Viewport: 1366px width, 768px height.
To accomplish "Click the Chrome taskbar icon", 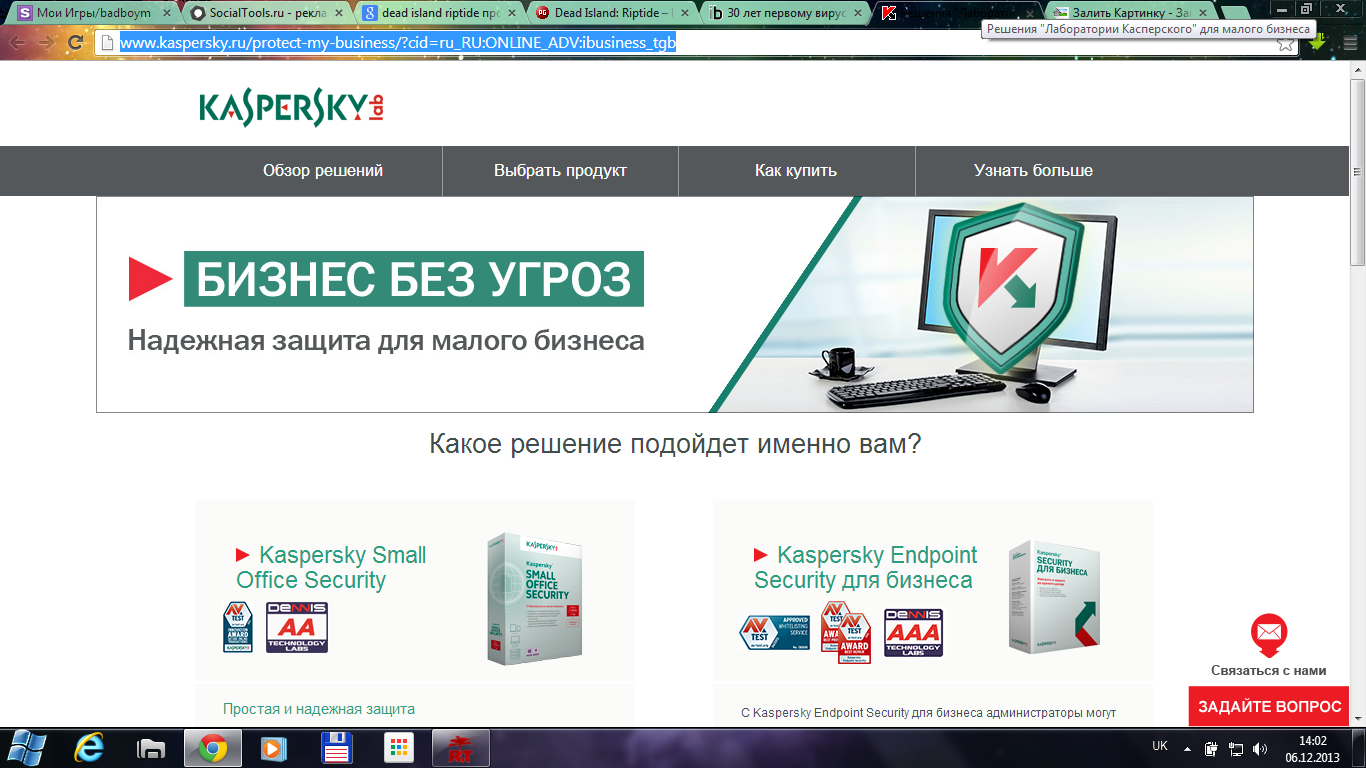I will (x=211, y=748).
